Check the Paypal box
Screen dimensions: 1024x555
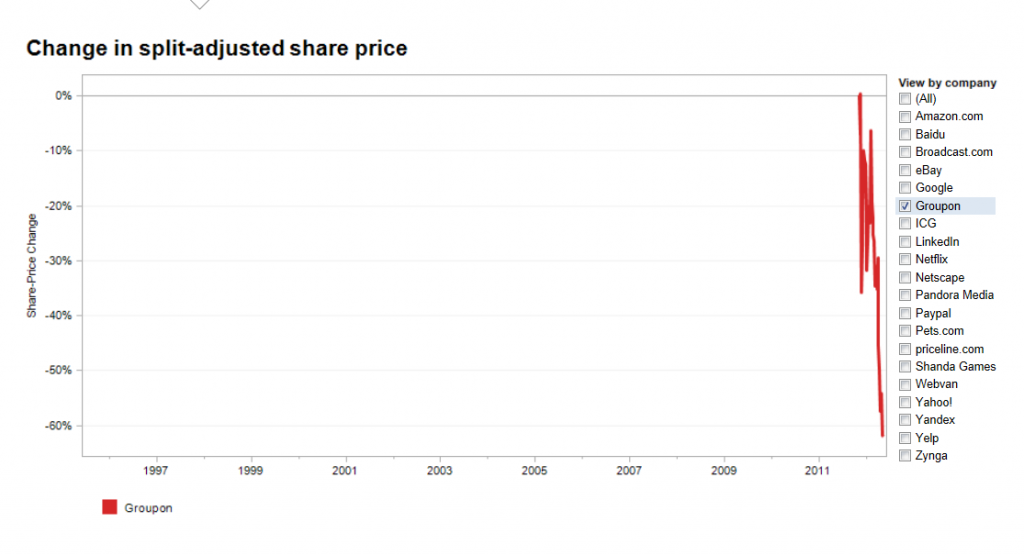click(905, 314)
